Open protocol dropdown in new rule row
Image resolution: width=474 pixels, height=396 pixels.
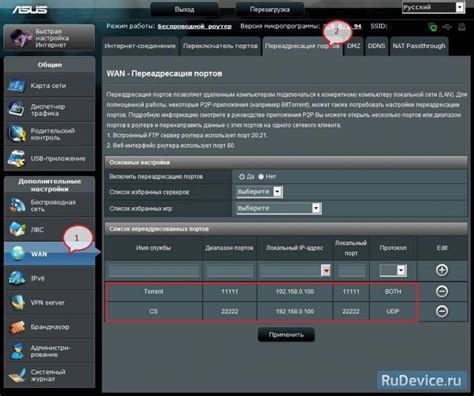coord(393,270)
